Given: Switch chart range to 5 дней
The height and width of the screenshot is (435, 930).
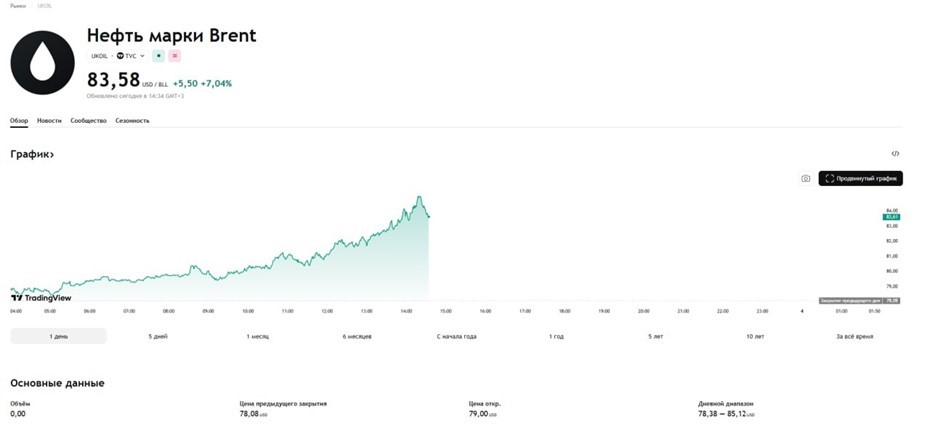Looking at the screenshot, I should coord(158,336).
